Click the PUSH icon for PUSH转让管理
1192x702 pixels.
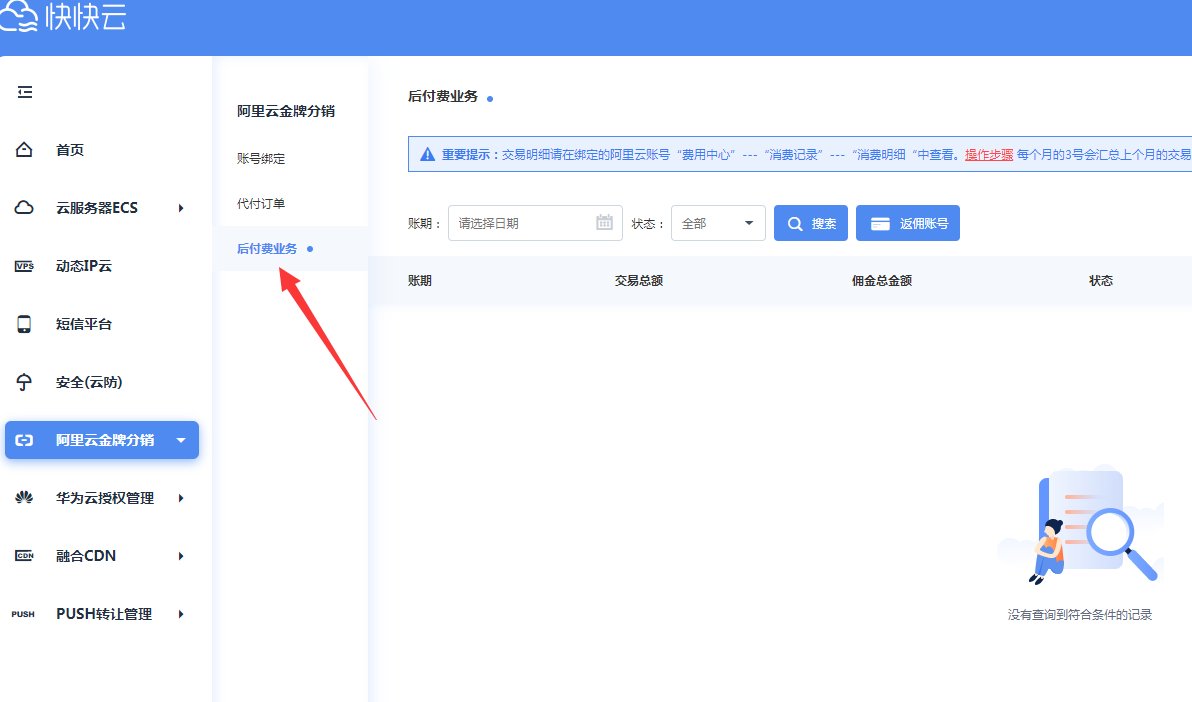click(x=24, y=614)
